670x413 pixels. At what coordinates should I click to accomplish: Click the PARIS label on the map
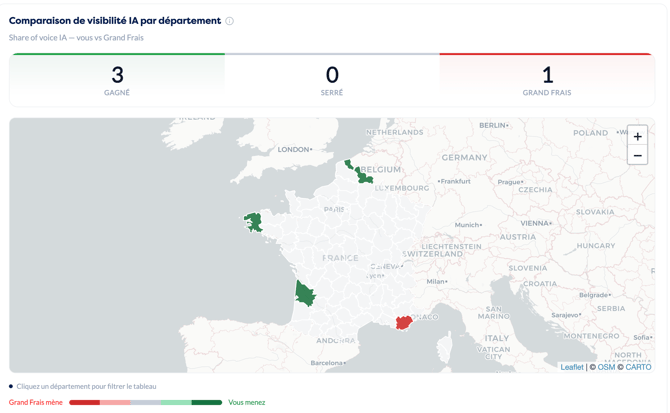[334, 210]
